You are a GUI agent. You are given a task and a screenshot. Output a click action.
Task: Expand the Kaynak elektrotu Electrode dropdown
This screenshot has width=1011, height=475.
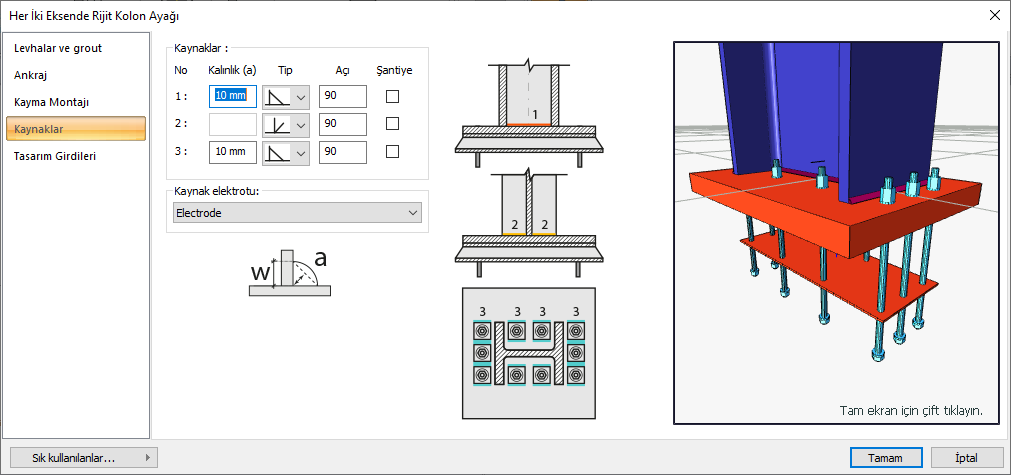pyautogui.click(x=297, y=213)
